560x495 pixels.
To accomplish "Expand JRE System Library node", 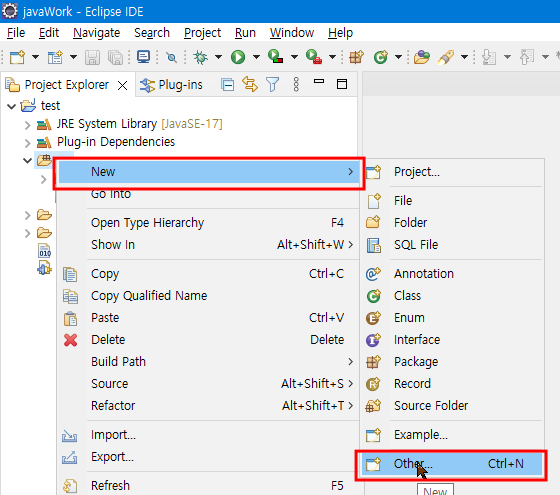I will click(x=28, y=125).
